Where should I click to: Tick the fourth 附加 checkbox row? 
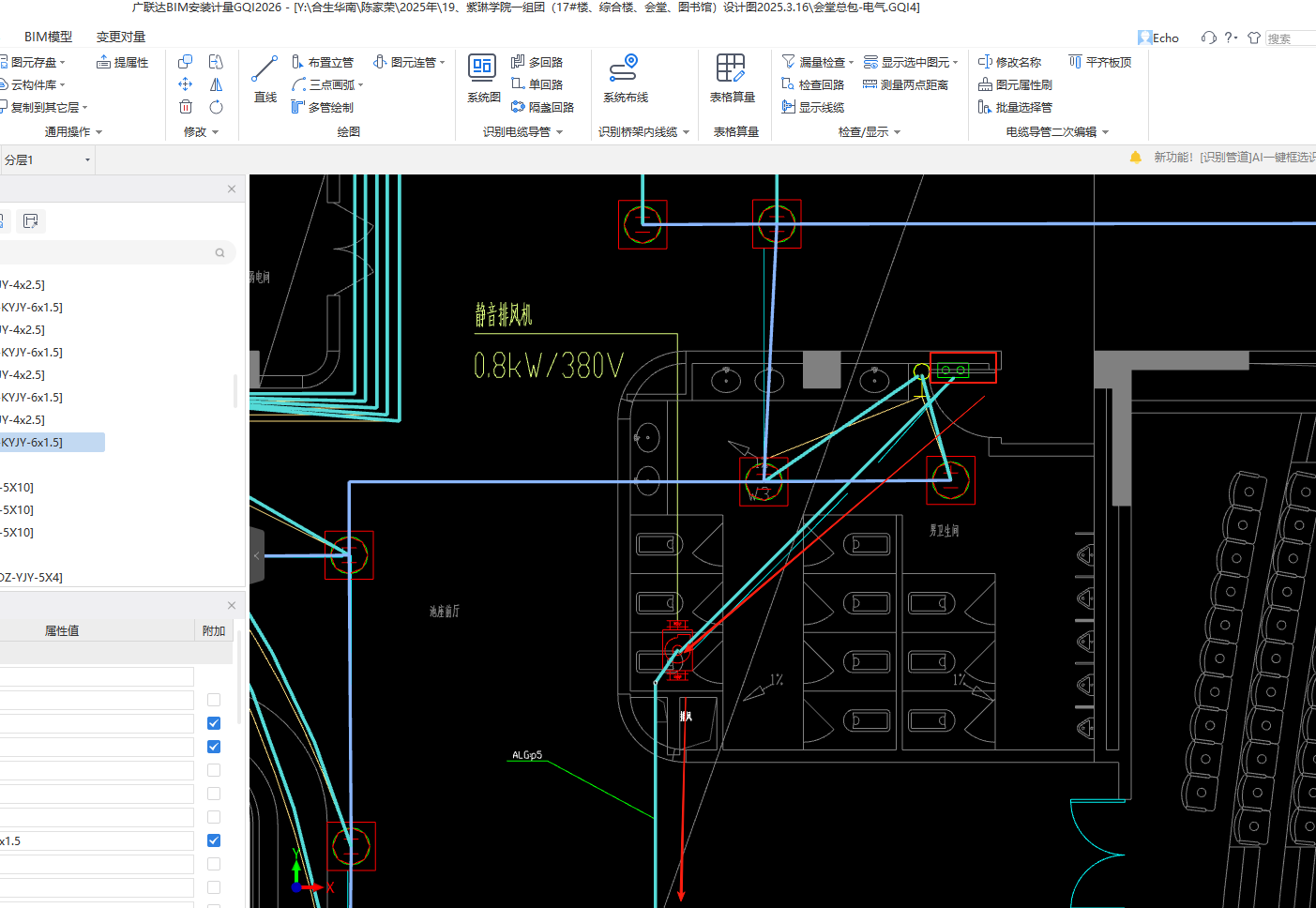(214, 770)
